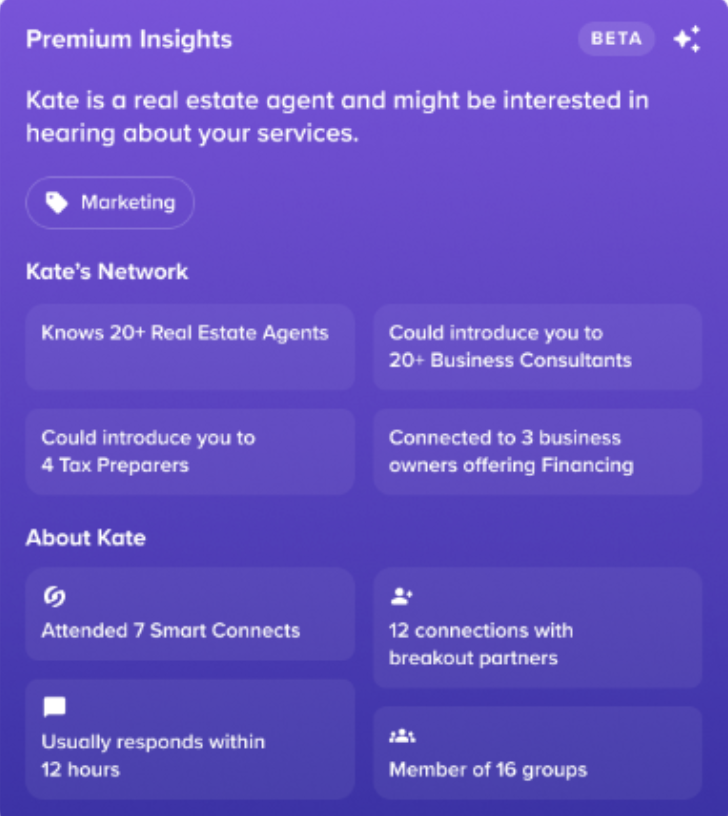Viewport: 728px width, 816px height.
Task: Click the breakout partners person icon
Action: click(401, 597)
